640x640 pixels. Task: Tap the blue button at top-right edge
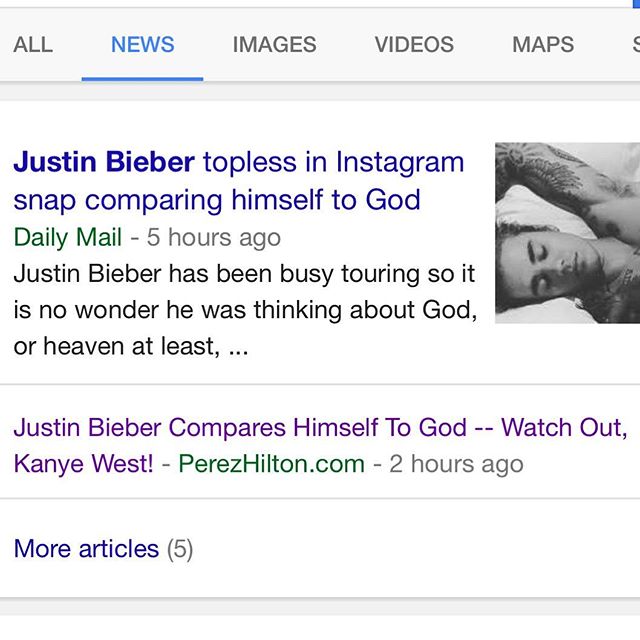pos(636,4)
